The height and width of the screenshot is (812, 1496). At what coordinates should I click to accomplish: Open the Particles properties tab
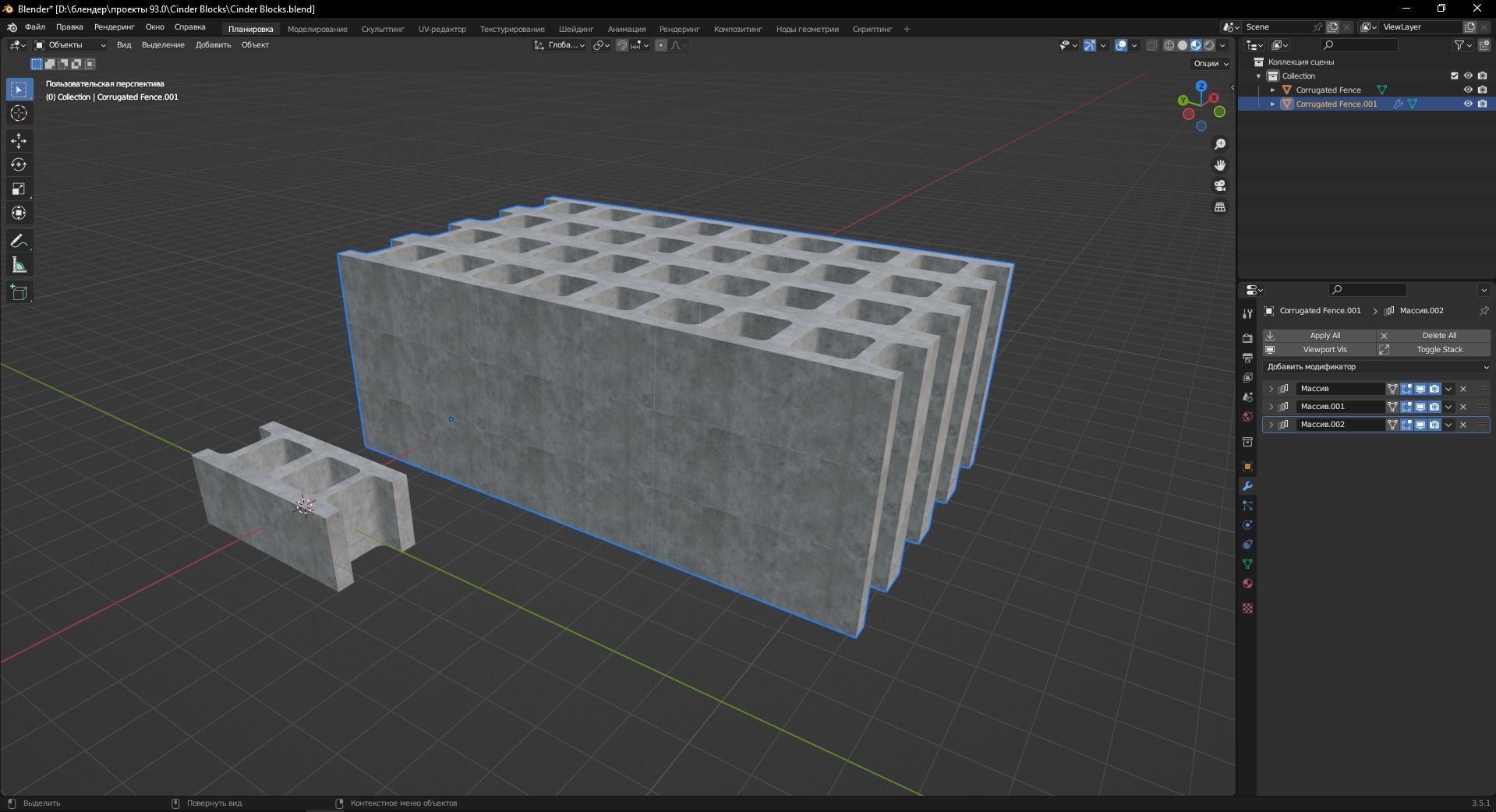(1247, 506)
